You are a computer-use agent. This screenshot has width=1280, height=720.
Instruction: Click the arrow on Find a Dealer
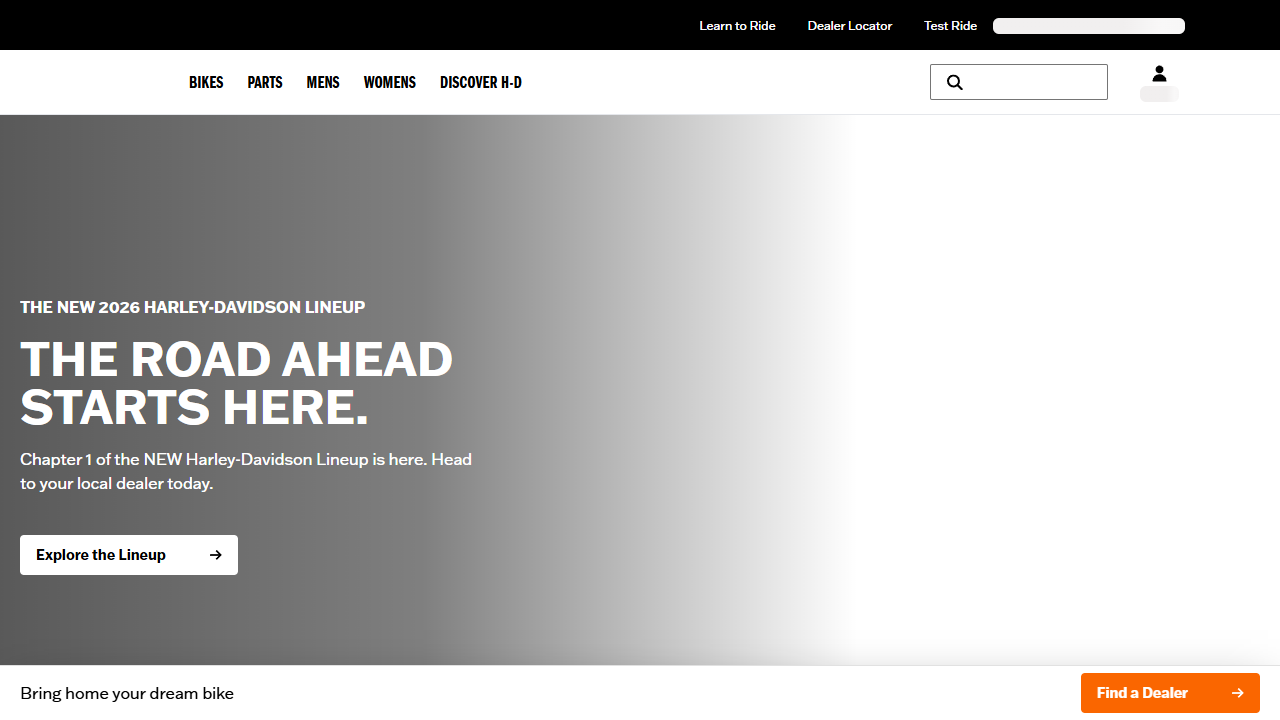pyautogui.click(x=1237, y=693)
